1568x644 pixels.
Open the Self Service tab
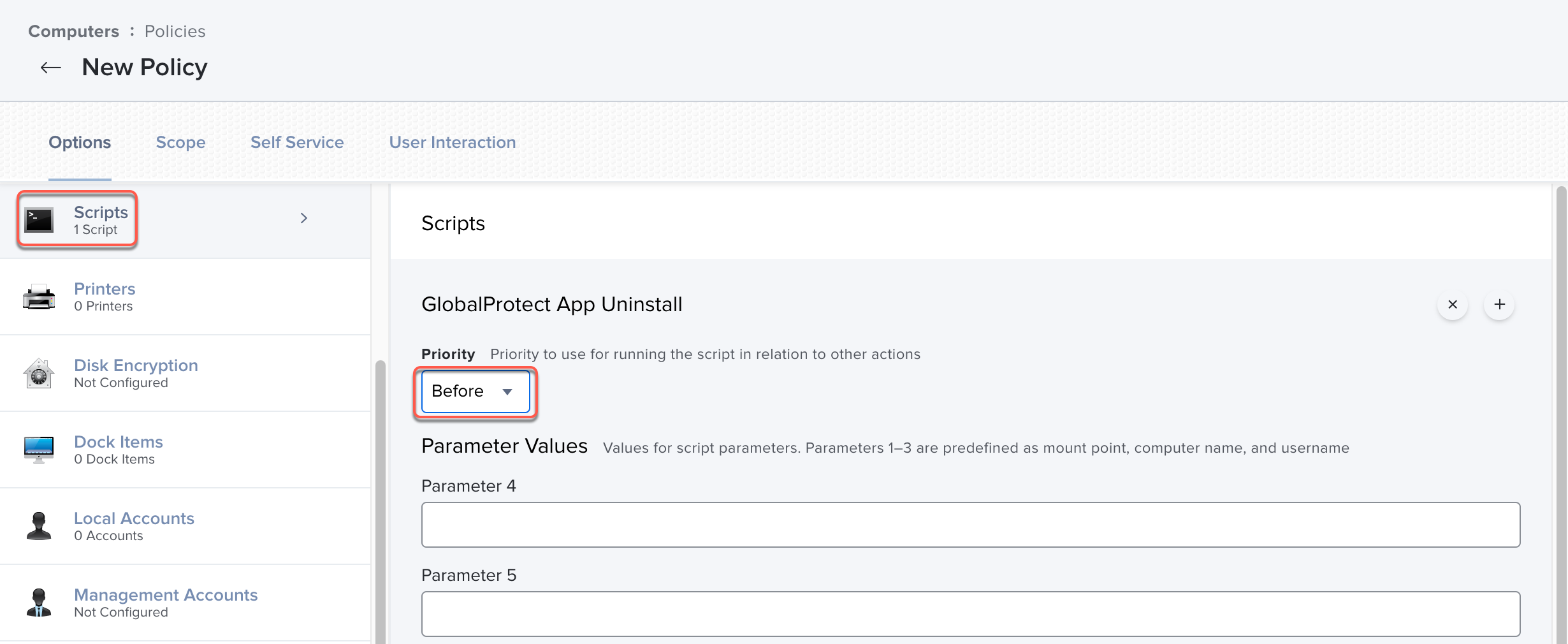297,142
